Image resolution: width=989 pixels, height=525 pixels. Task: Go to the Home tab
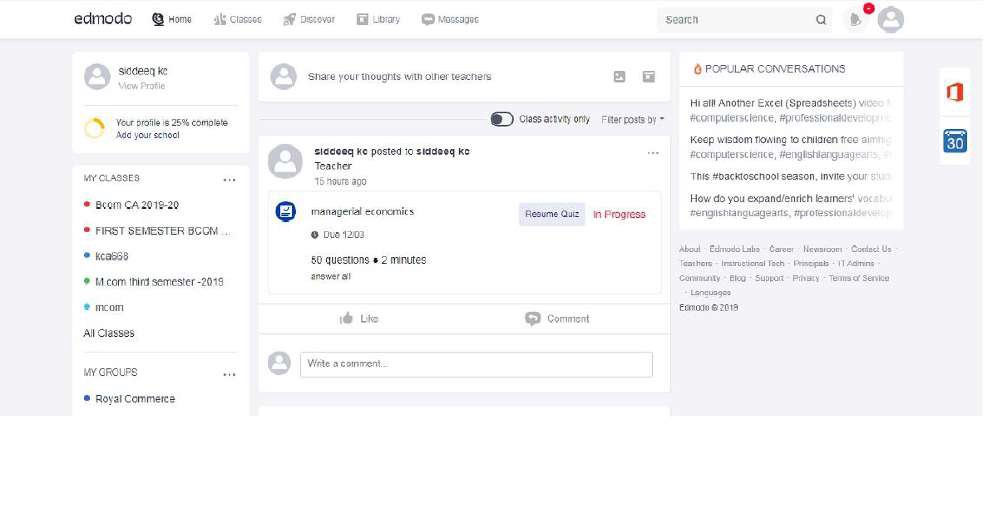tap(172, 20)
